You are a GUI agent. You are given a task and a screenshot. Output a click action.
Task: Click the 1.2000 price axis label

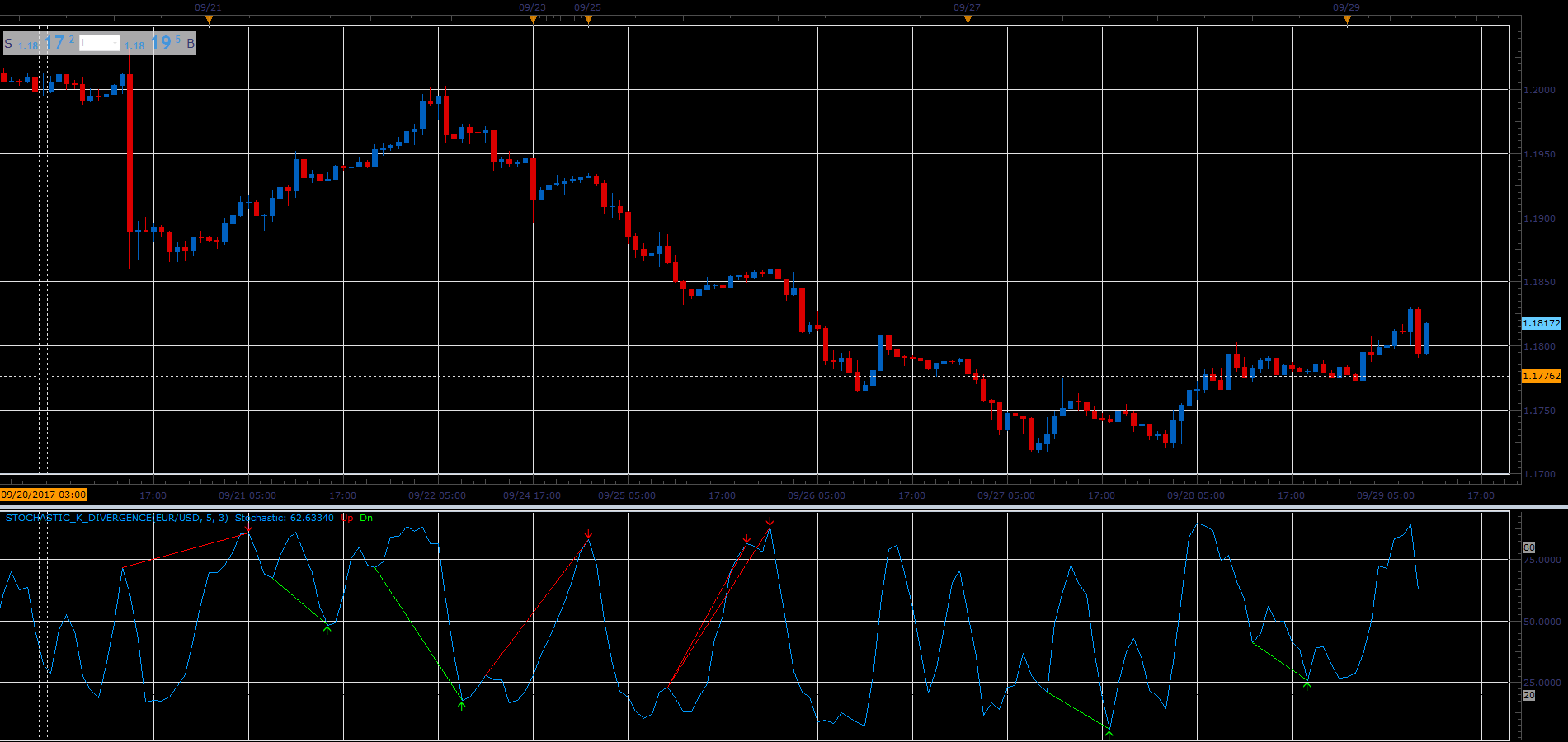(1539, 90)
